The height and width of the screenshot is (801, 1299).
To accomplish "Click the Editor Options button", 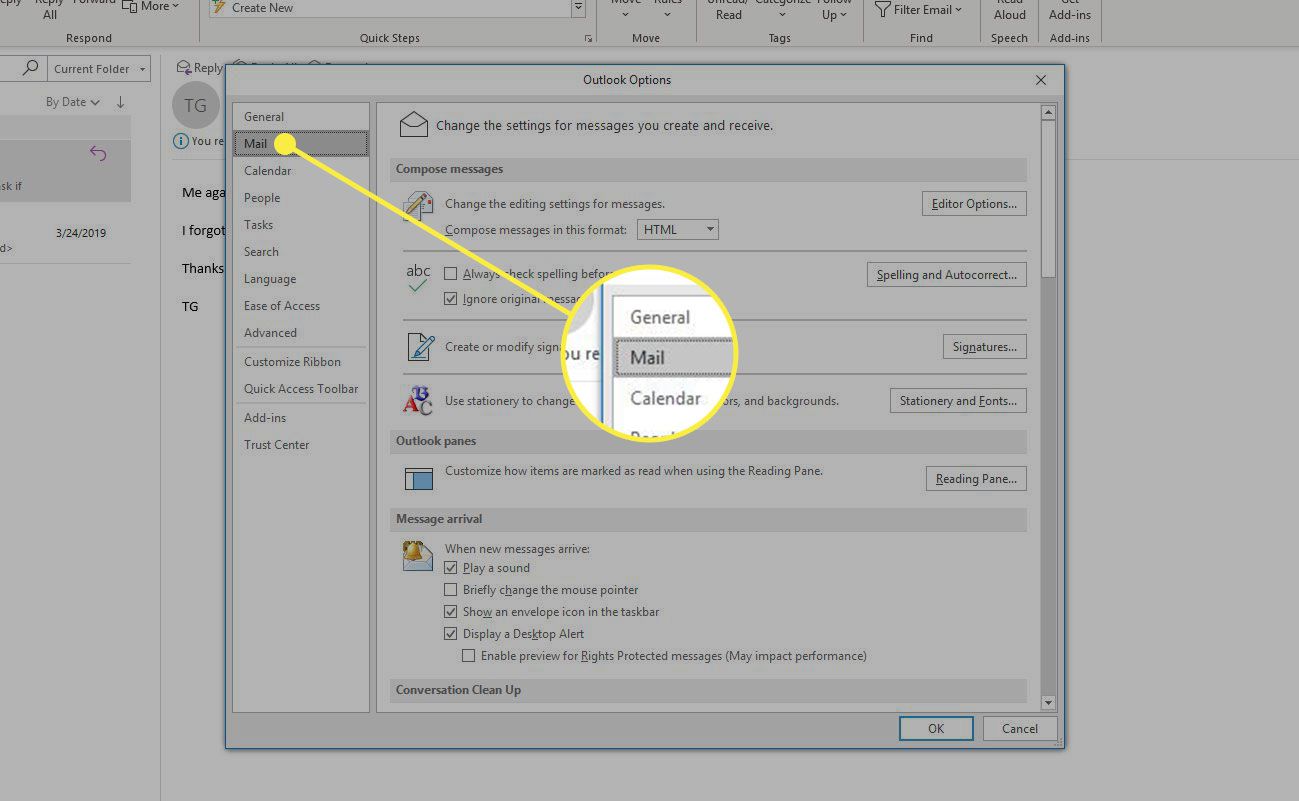I will [974, 204].
